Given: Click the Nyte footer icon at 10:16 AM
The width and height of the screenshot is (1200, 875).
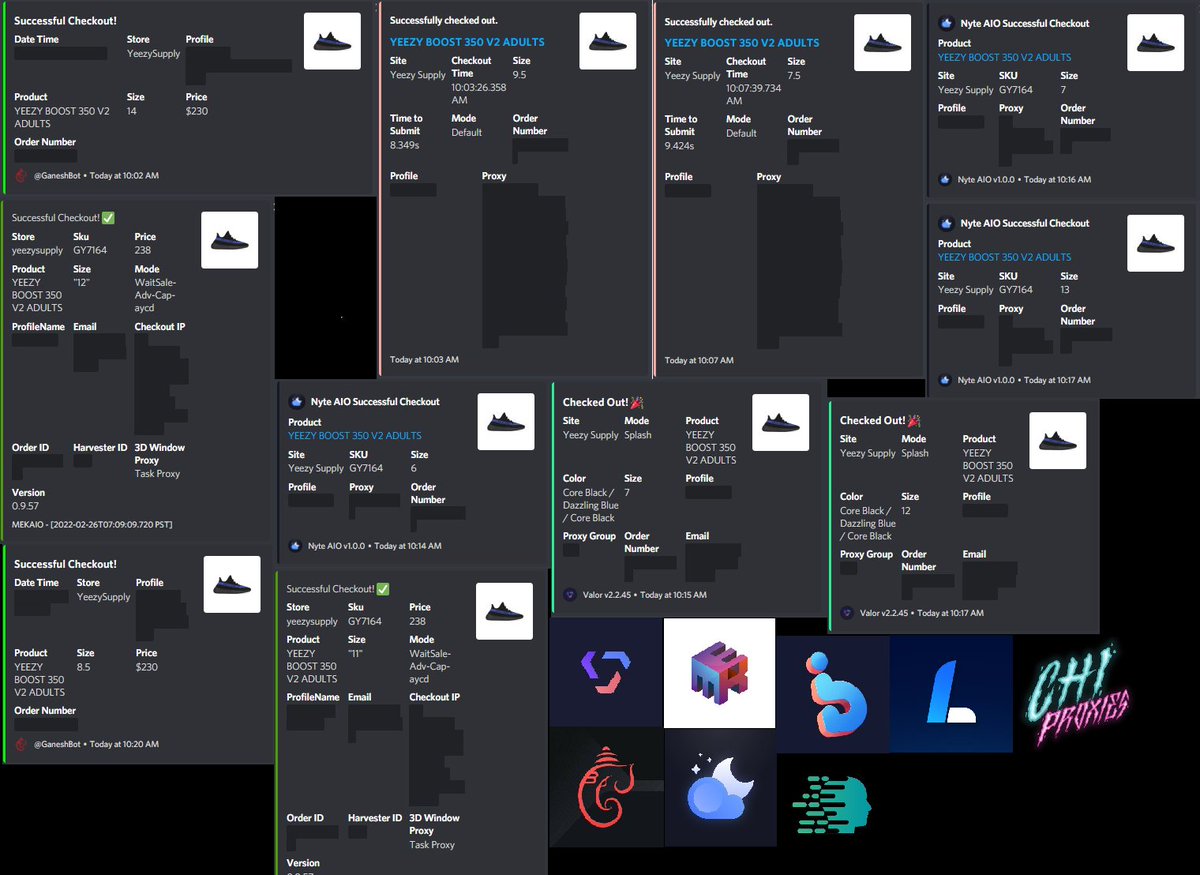Looking at the screenshot, I should 945,180.
